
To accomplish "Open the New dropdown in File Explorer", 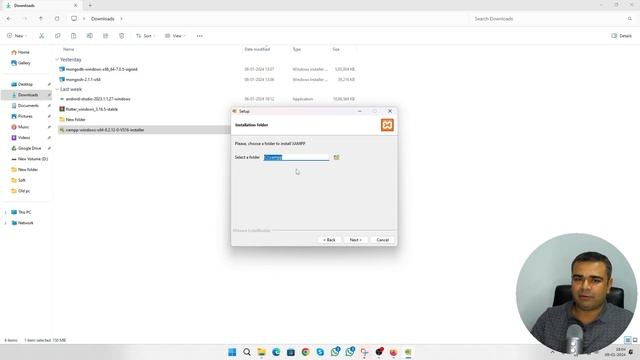I will pos(16,36).
